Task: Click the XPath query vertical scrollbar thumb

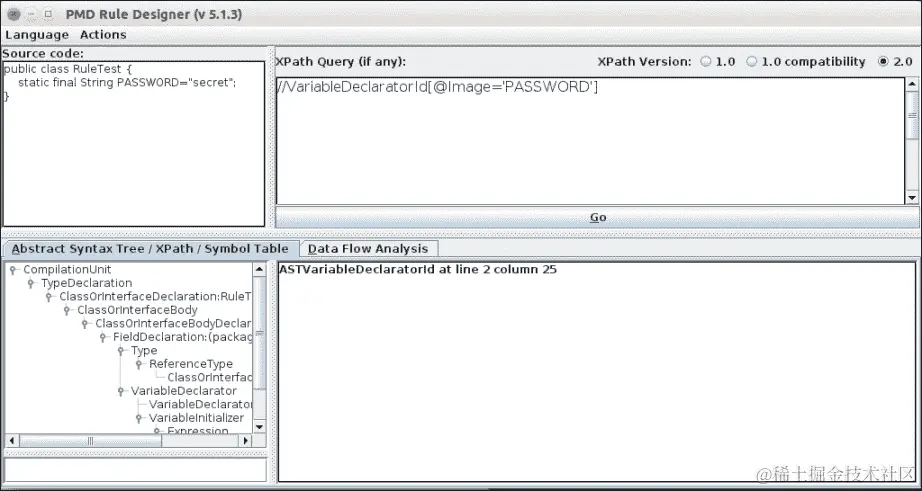Action: [912, 115]
